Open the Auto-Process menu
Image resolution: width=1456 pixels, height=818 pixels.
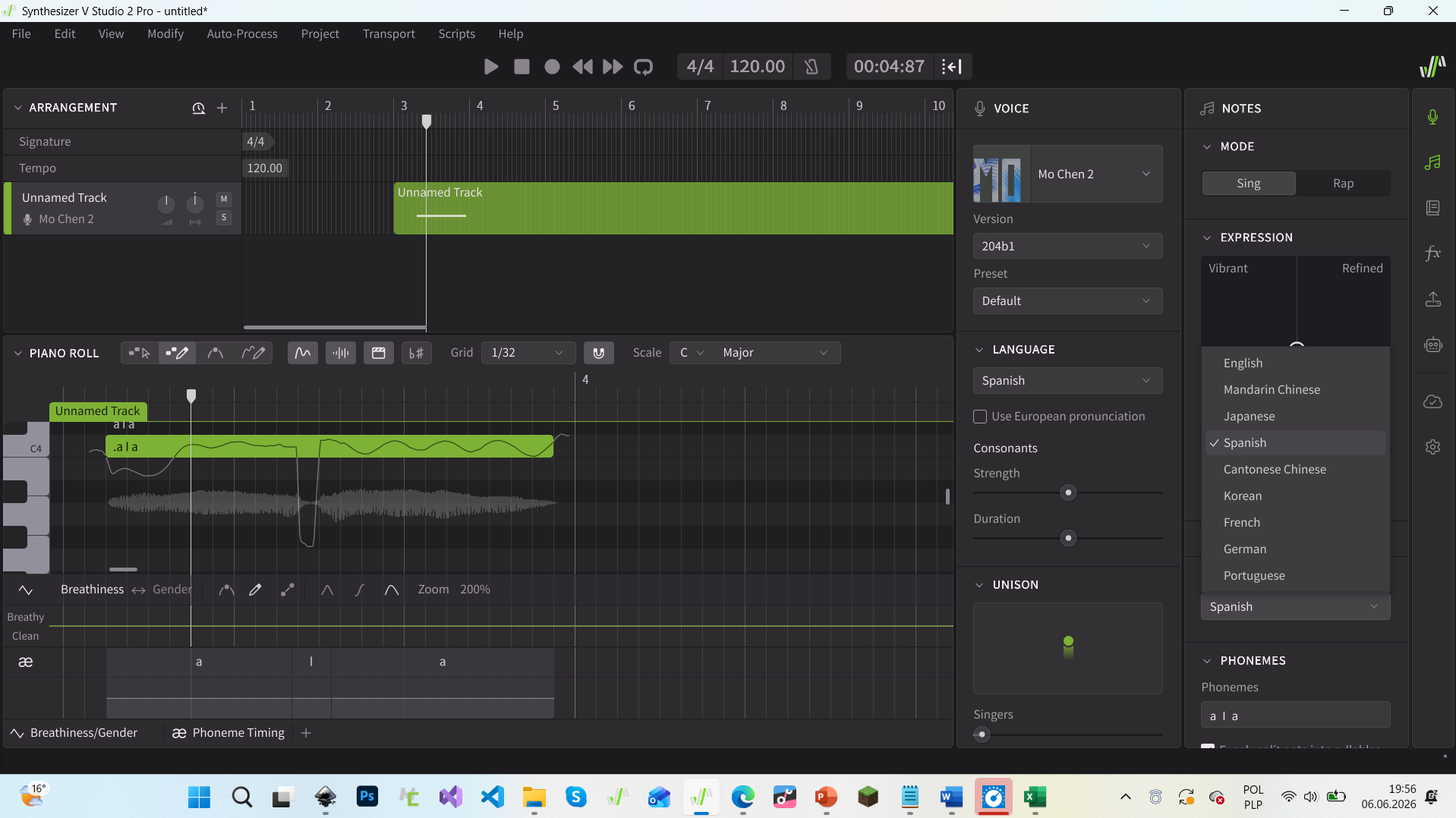242,34
